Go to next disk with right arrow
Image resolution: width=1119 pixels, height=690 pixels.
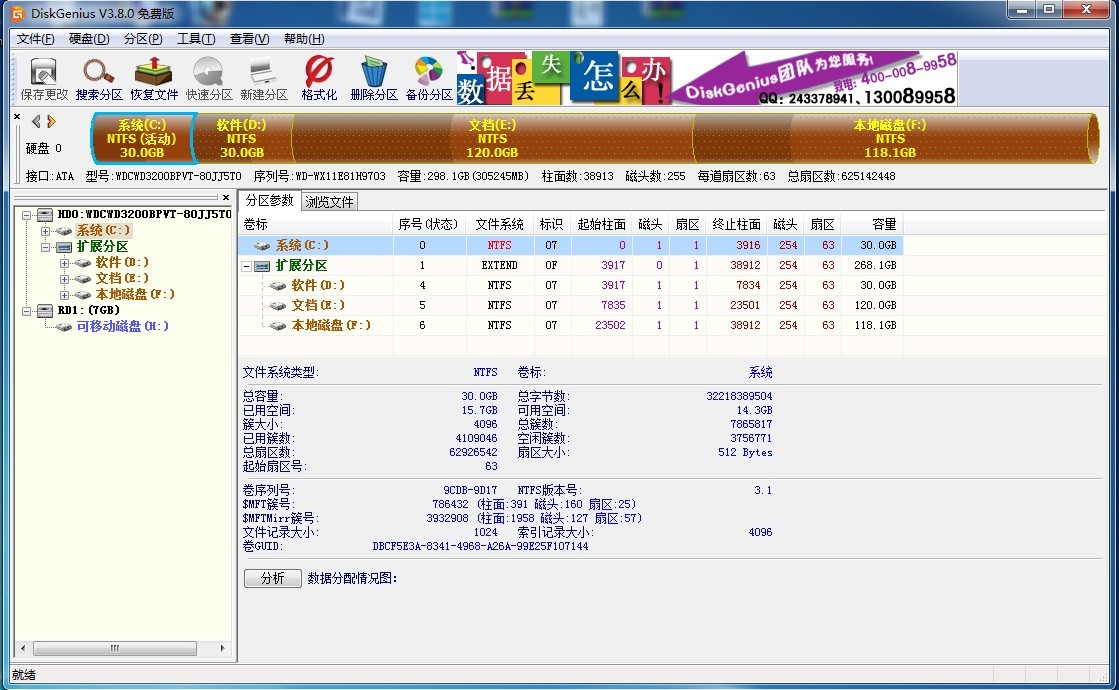(52, 121)
